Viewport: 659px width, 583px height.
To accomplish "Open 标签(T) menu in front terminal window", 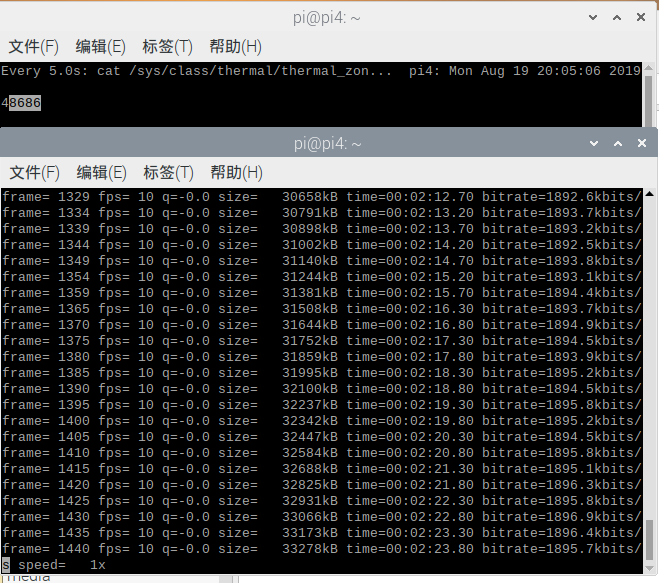I will coord(168,173).
